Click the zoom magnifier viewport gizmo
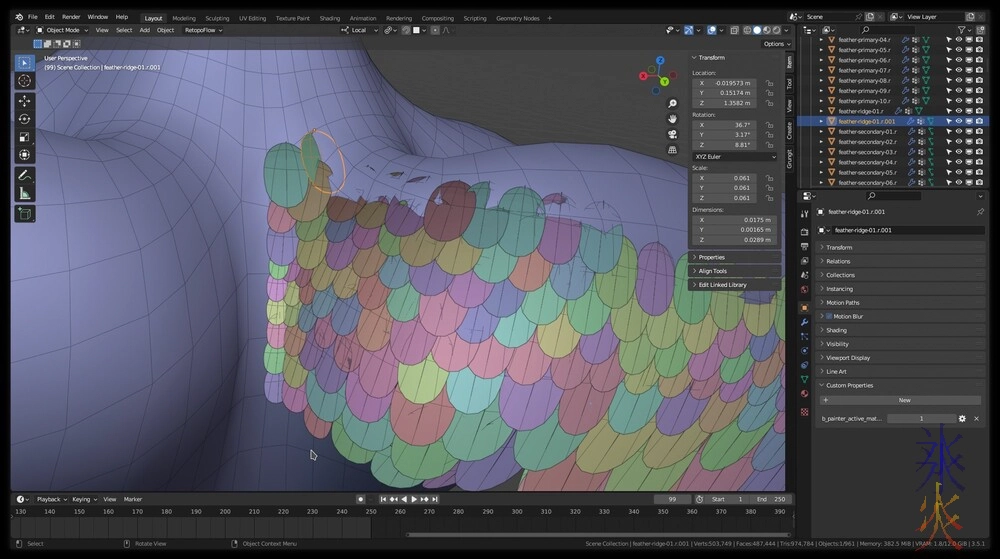The height and width of the screenshot is (559, 1000). (672, 104)
